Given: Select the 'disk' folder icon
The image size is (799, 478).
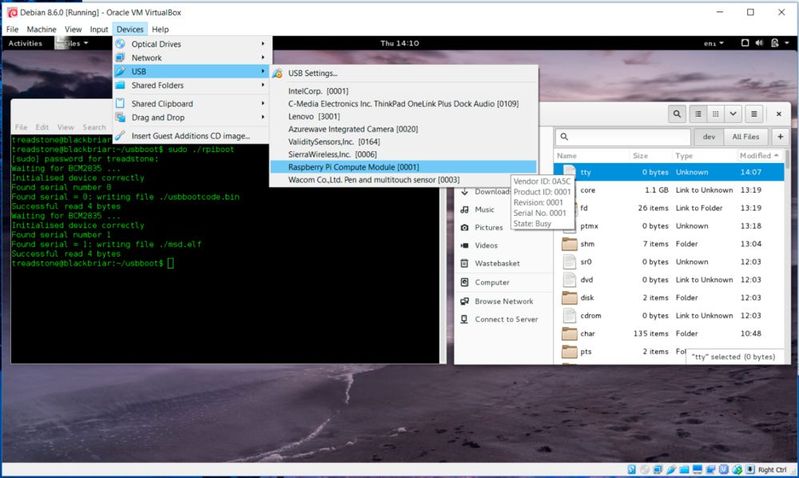Looking at the screenshot, I should tap(569, 298).
